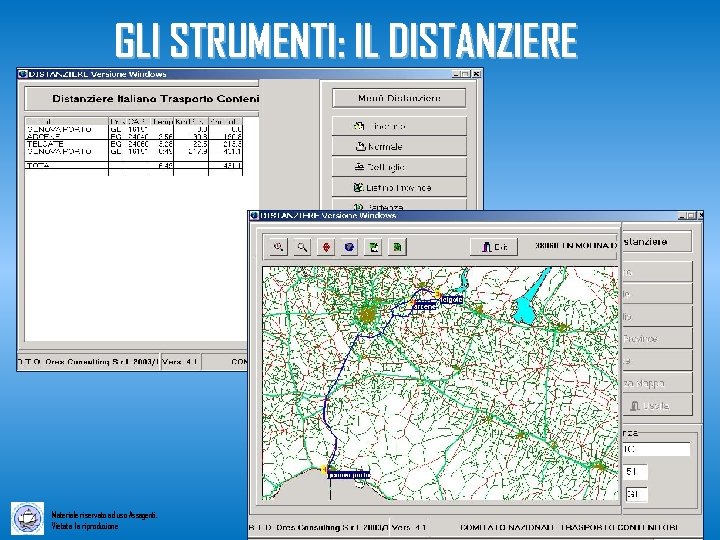The width and height of the screenshot is (720, 540).
Task: Click the zoom out magnifier icon
Action: [302, 247]
